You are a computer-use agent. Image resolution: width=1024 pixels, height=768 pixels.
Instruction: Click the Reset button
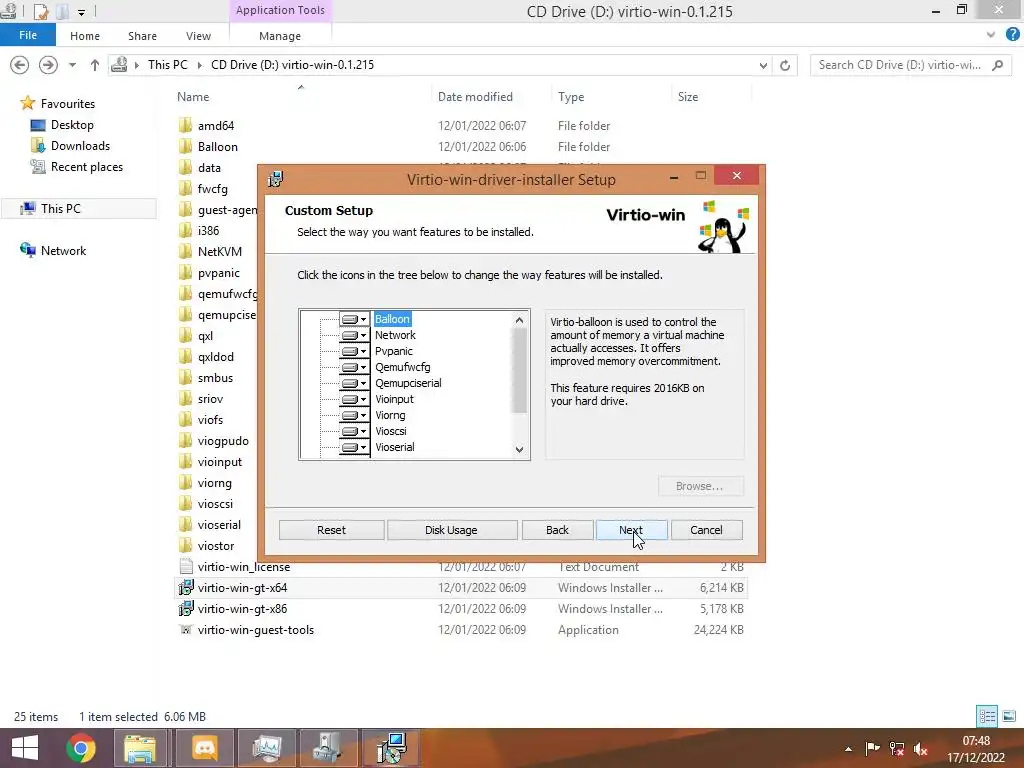(x=331, y=530)
